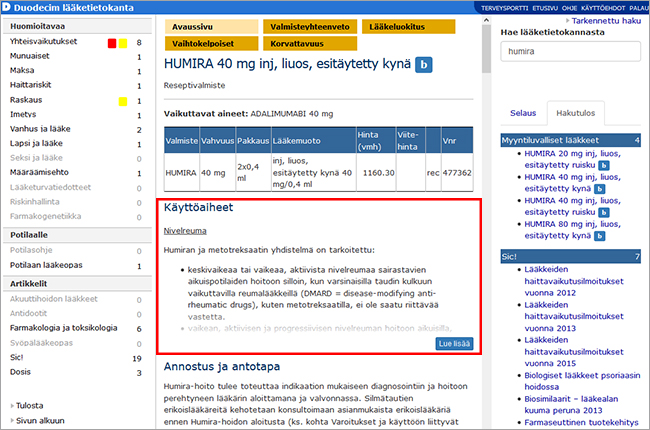Click the 477362 Vnr table cell
The width and height of the screenshot is (650, 430).
pos(457,173)
